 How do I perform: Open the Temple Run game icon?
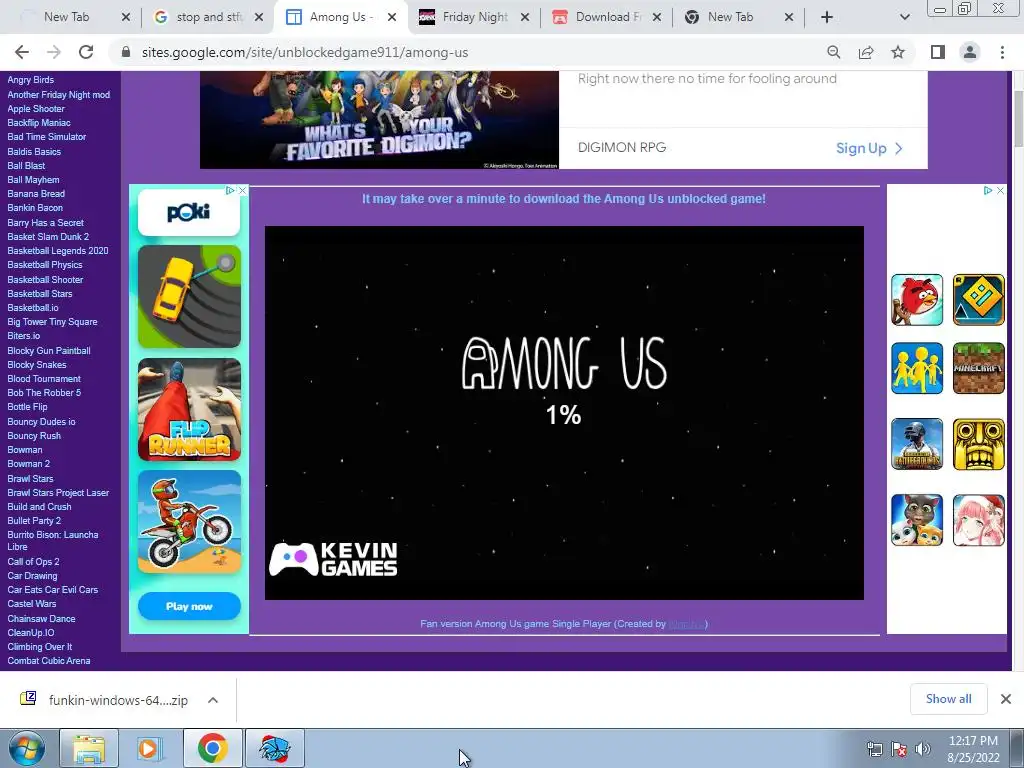(978, 444)
